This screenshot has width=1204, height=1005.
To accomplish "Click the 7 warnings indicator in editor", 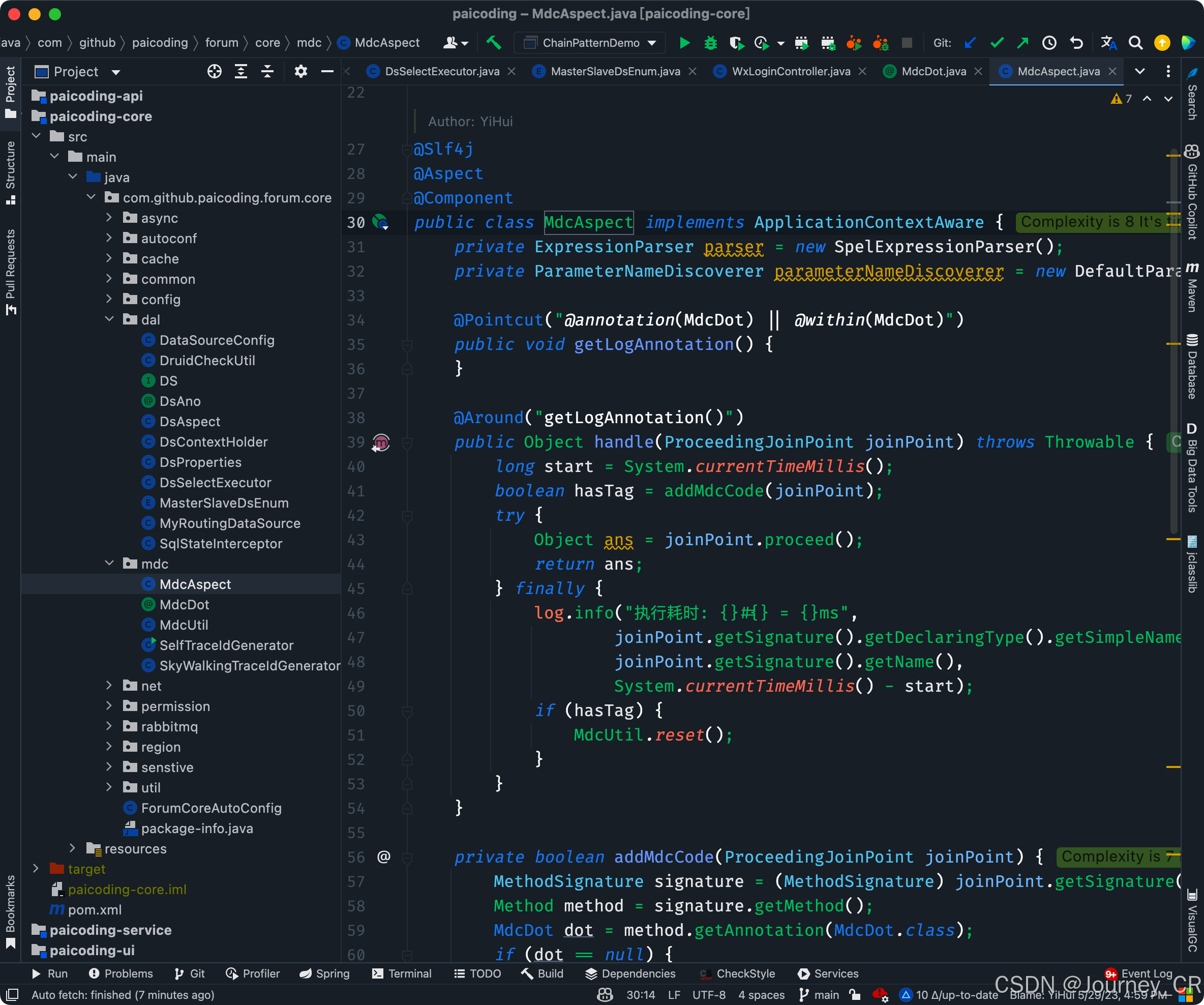I will (x=1122, y=99).
